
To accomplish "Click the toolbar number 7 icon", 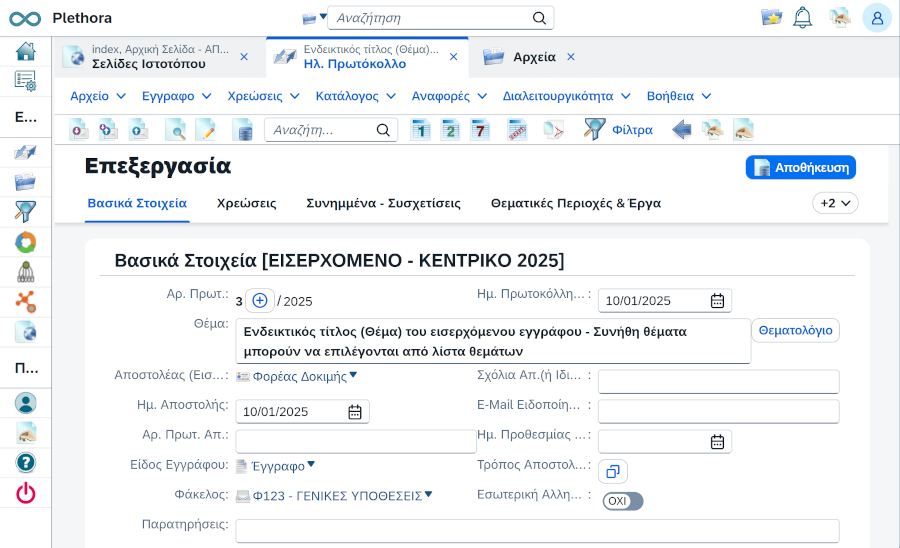I will 480,130.
